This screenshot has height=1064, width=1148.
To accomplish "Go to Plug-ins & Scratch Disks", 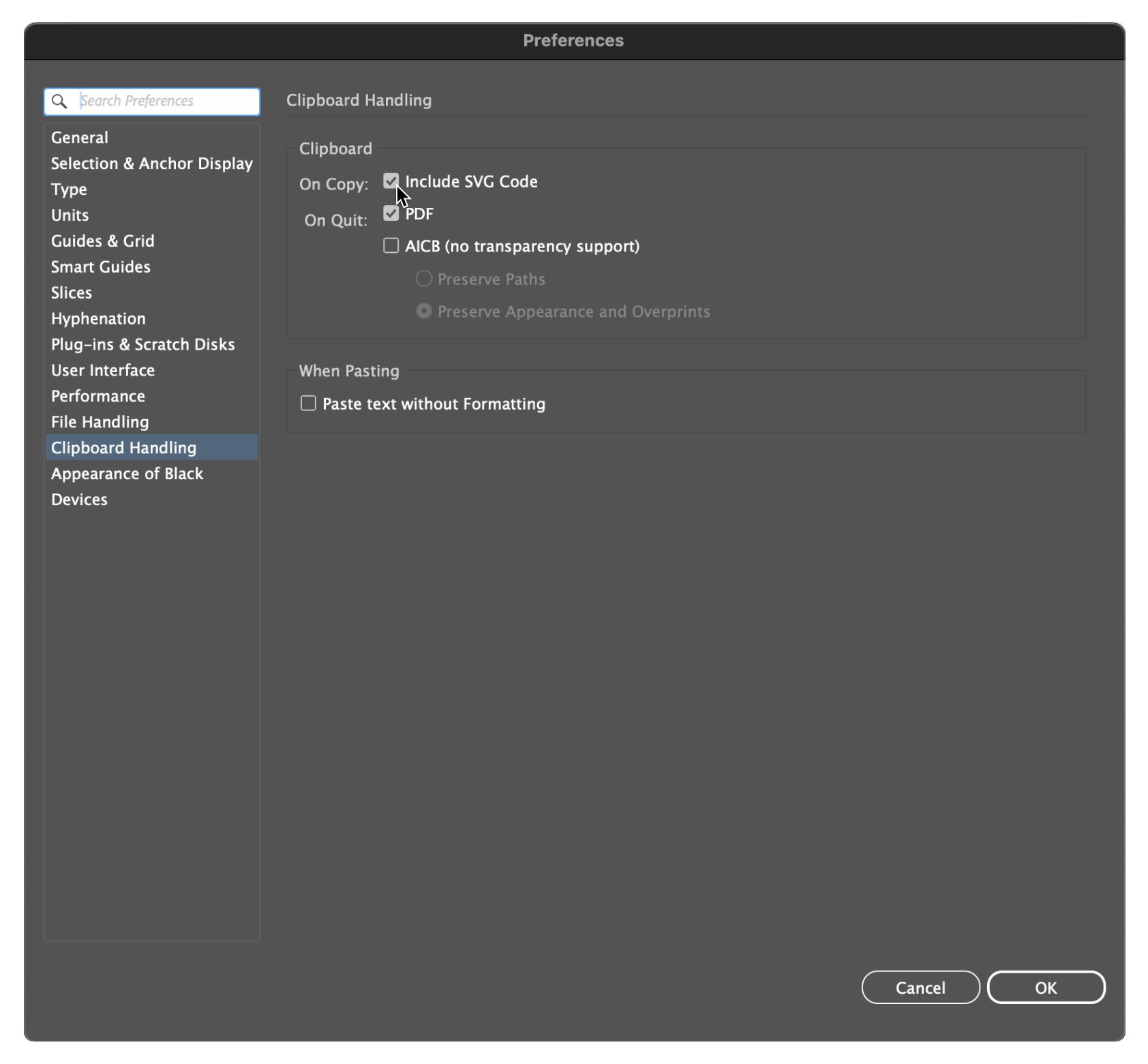I will pos(142,344).
